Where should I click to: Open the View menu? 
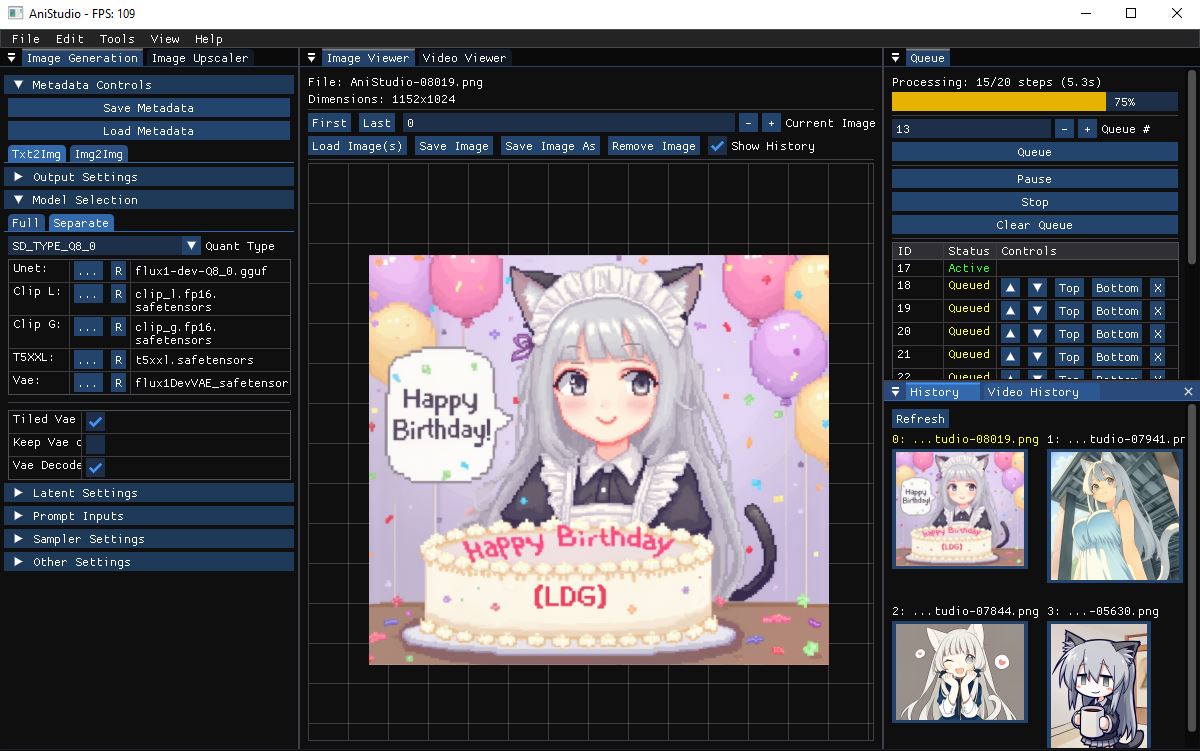[x=165, y=39]
